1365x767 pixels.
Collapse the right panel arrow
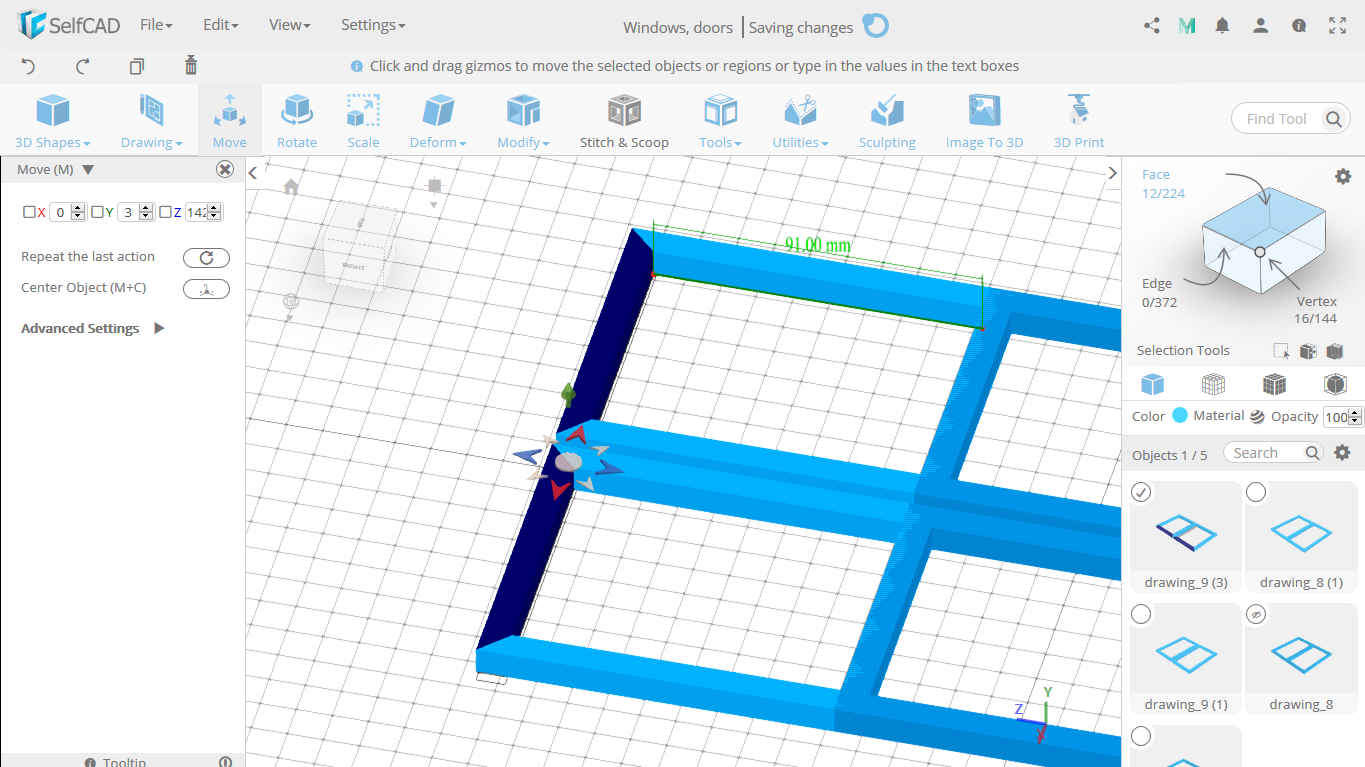(x=1112, y=173)
